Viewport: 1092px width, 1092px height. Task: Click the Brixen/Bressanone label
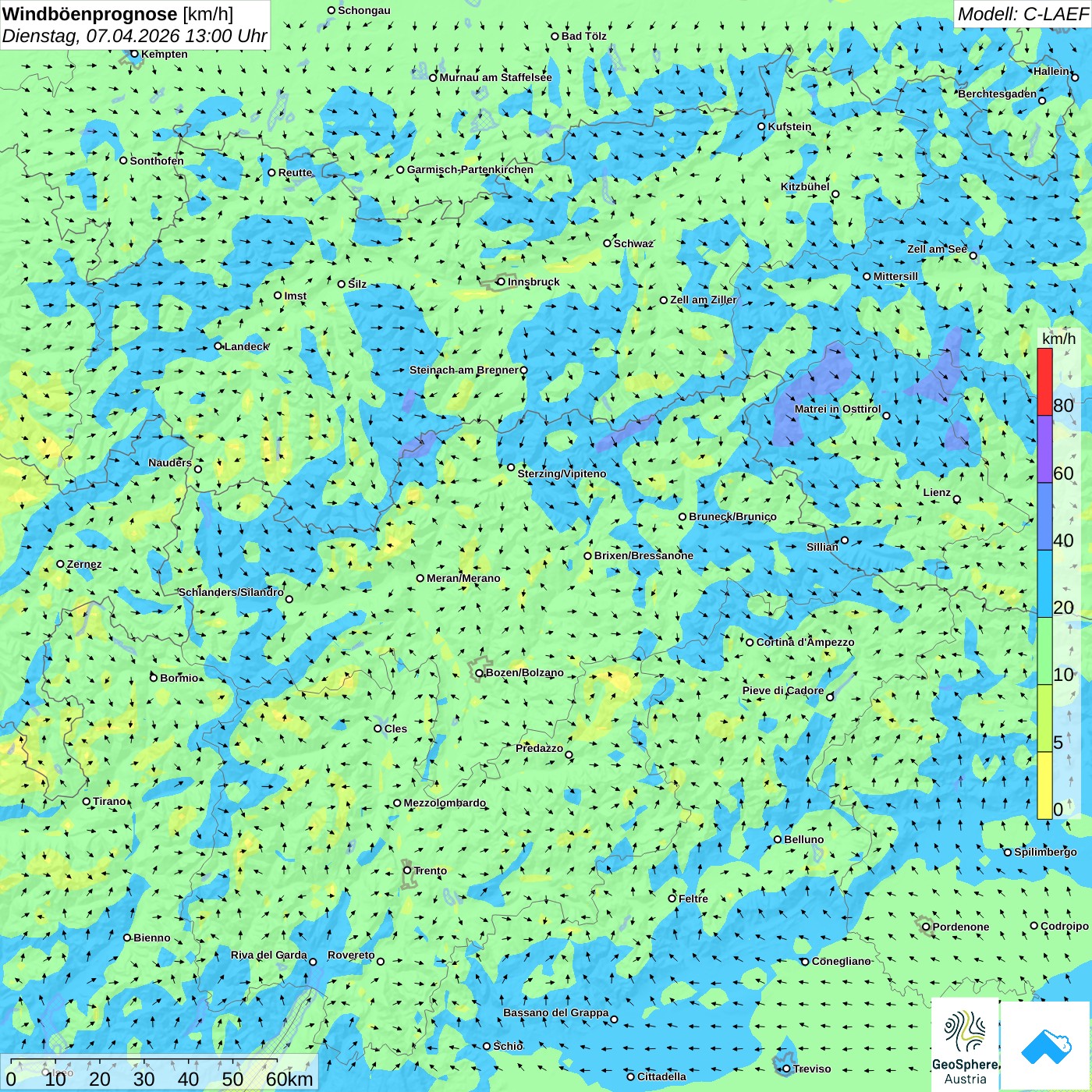click(643, 555)
